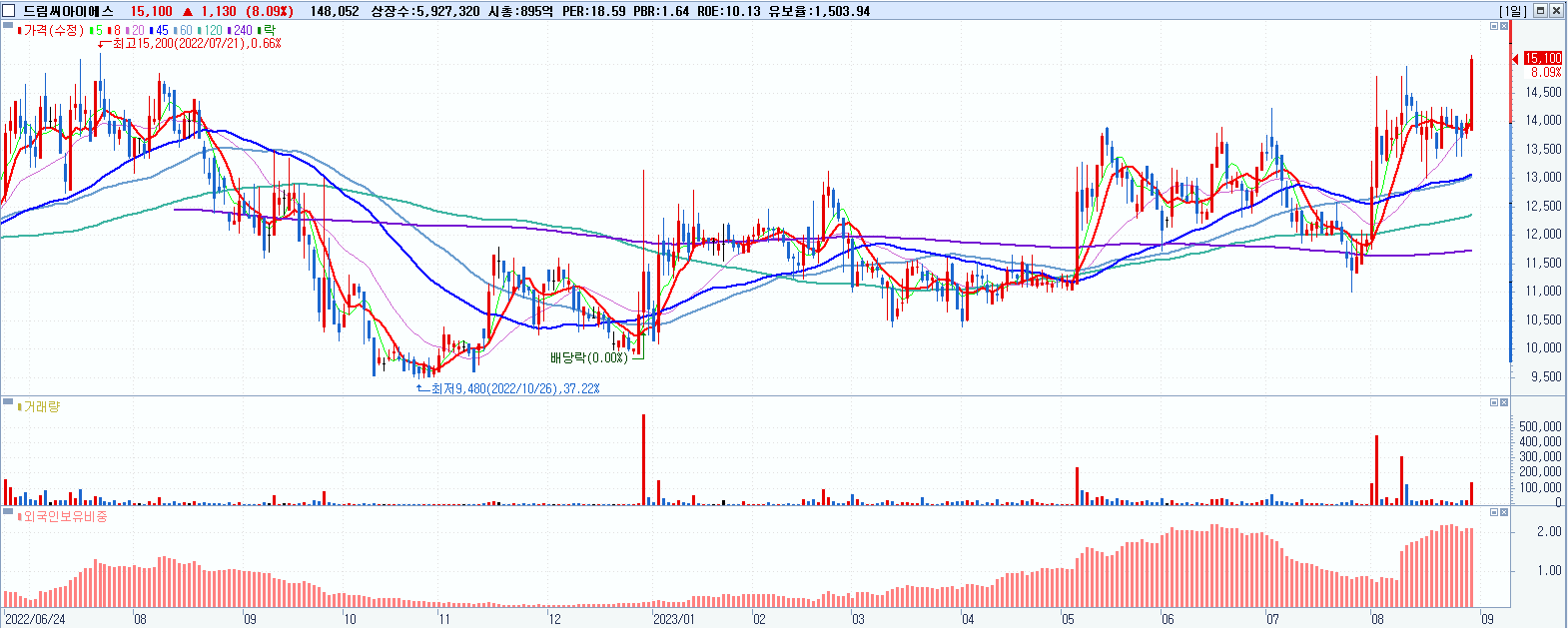Click the 드림씨아이에스 stock name

click(x=69, y=11)
